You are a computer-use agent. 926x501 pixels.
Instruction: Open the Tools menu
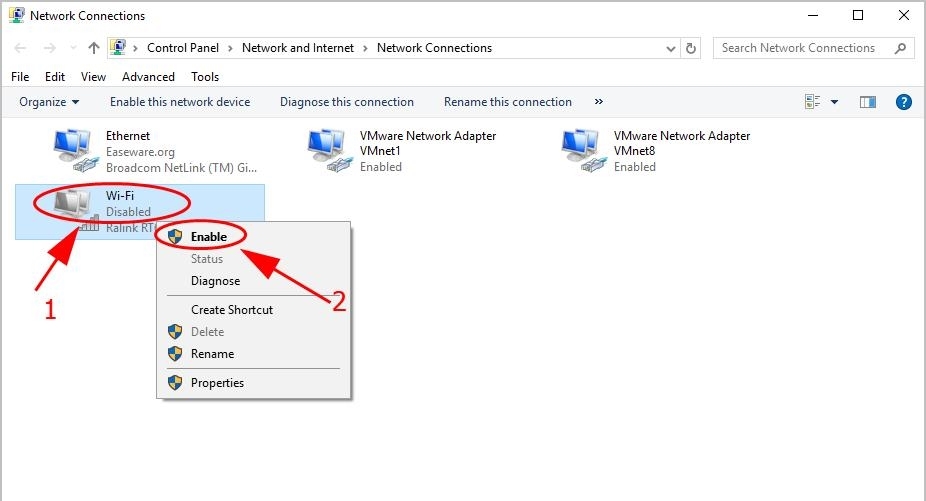click(x=205, y=77)
